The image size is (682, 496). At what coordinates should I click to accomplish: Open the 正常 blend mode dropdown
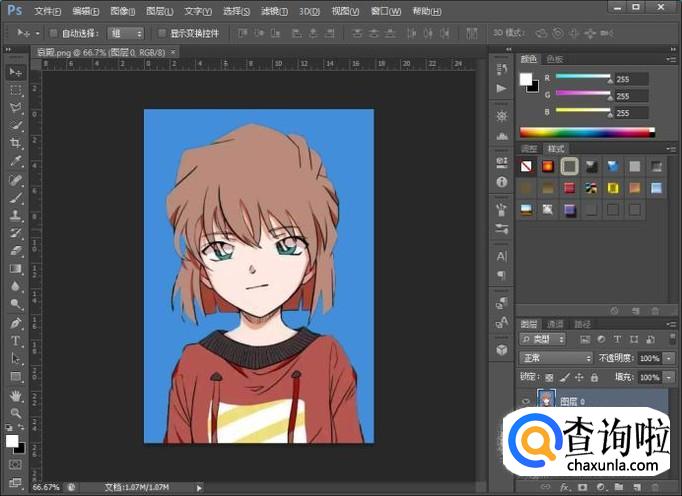[x=557, y=358]
